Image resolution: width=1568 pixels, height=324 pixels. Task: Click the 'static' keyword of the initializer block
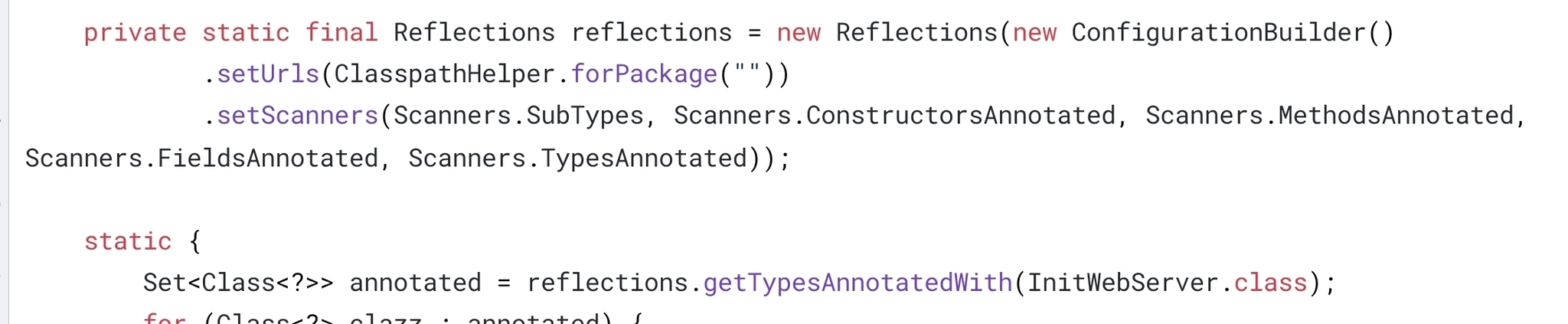(x=128, y=241)
